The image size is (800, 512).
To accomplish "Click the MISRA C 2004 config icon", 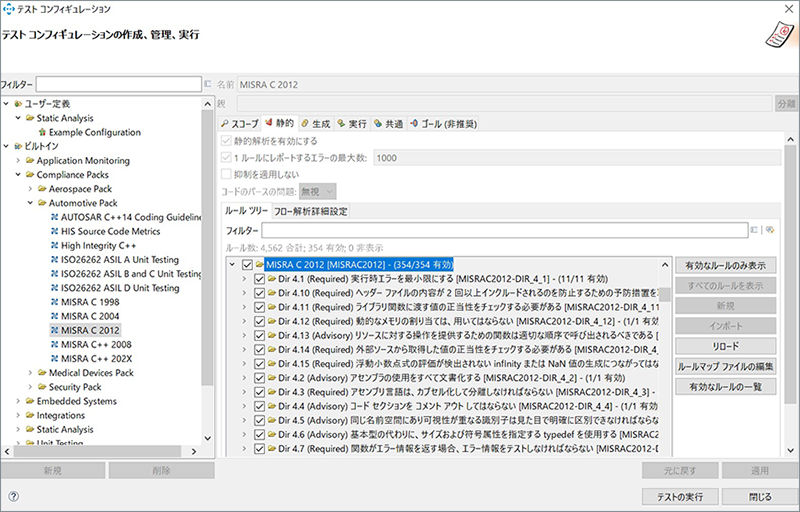I will tap(55, 316).
